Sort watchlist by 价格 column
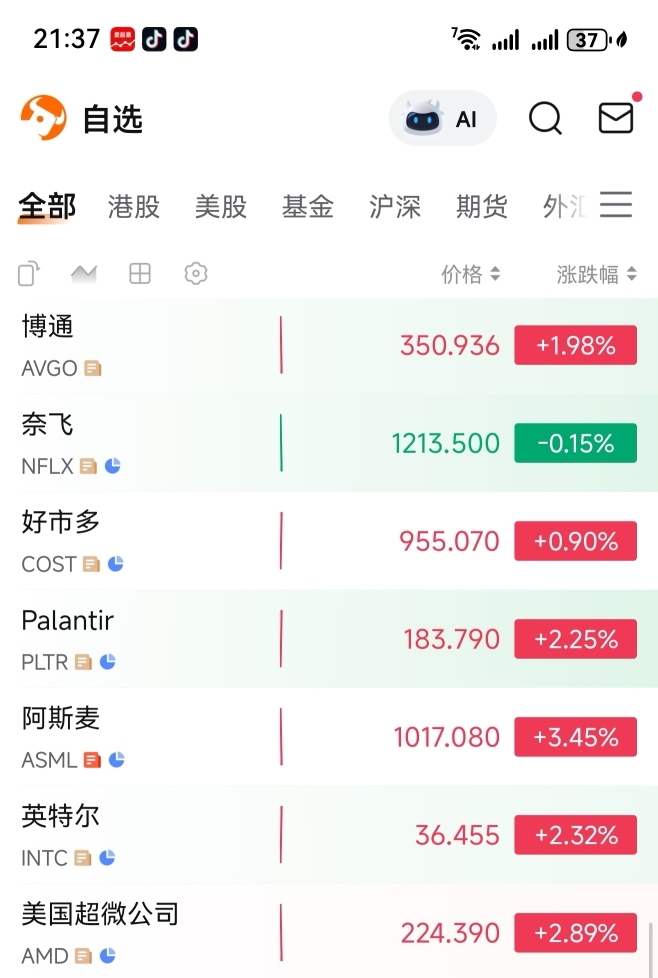The height and width of the screenshot is (978, 658). click(470, 274)
